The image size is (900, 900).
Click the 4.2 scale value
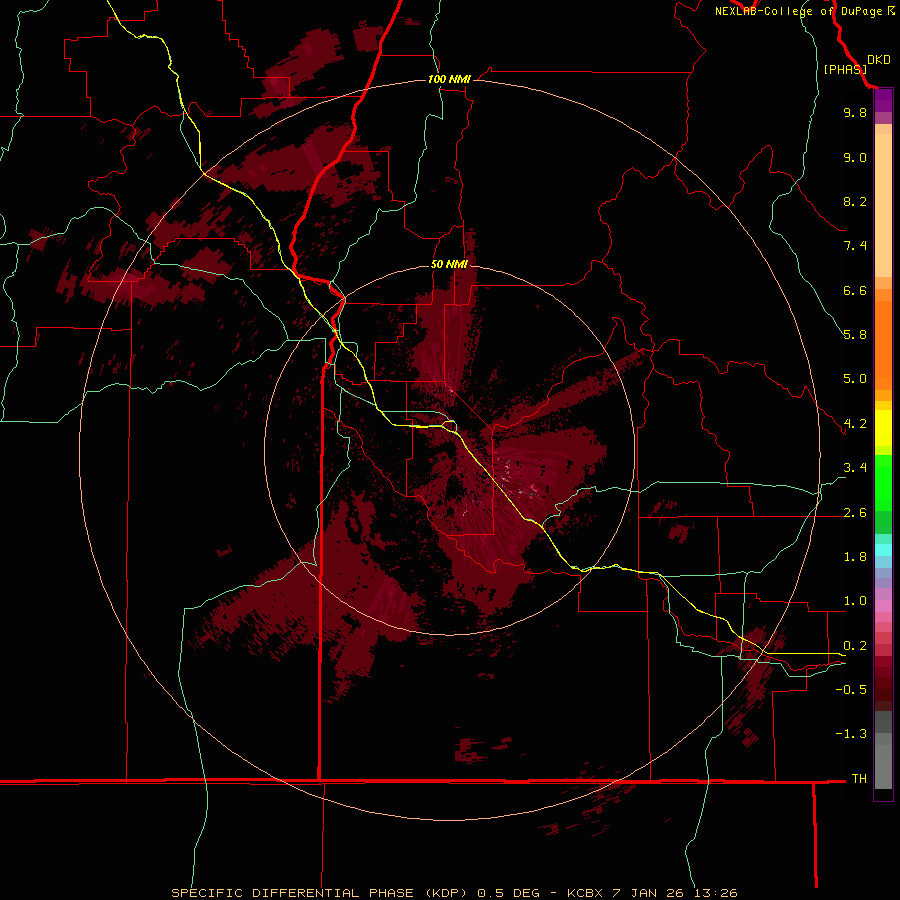pyautogui.click(x=855, y=424)
